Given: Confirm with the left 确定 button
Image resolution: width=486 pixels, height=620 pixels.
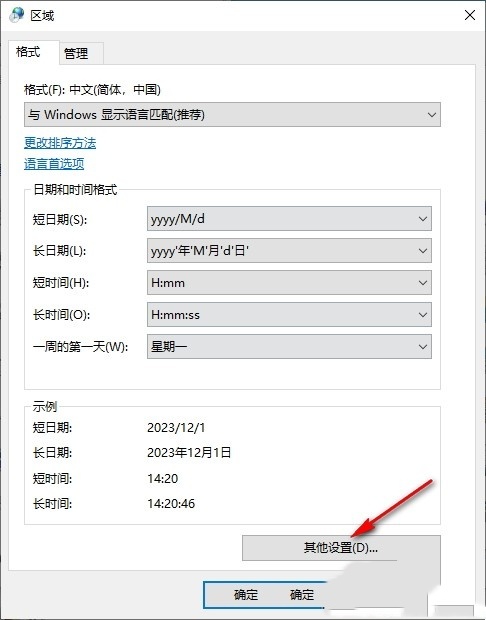Looking at the screenshot, I should [246, 595].
